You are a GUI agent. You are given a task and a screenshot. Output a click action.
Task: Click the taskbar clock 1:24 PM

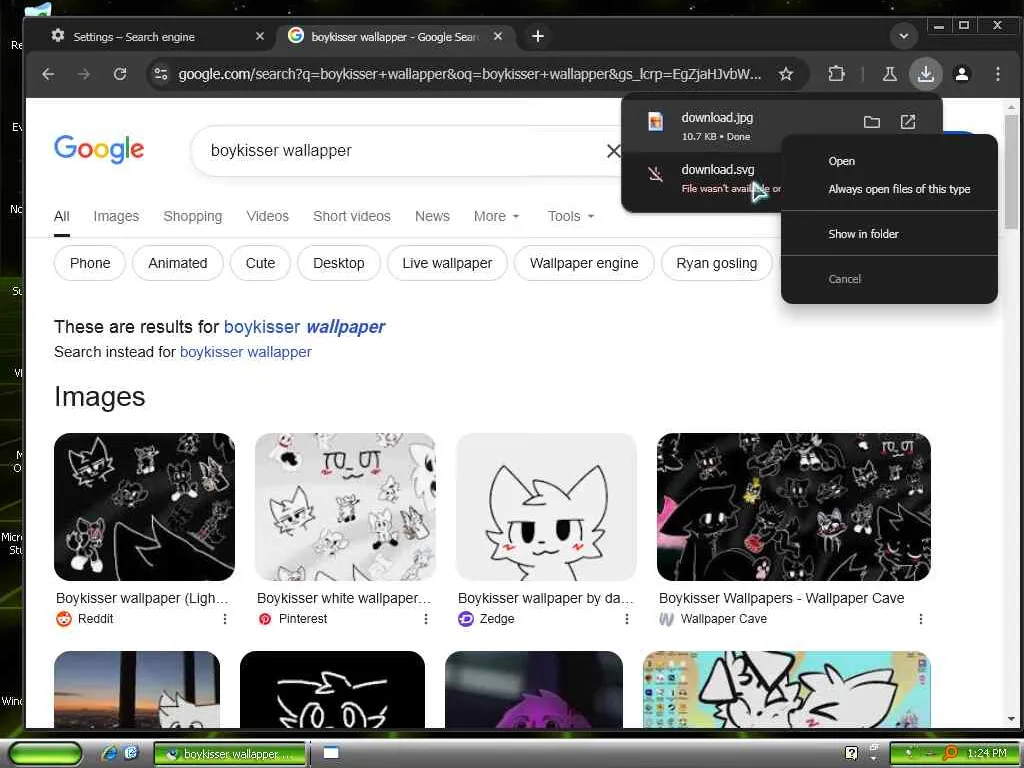[986, 753]
